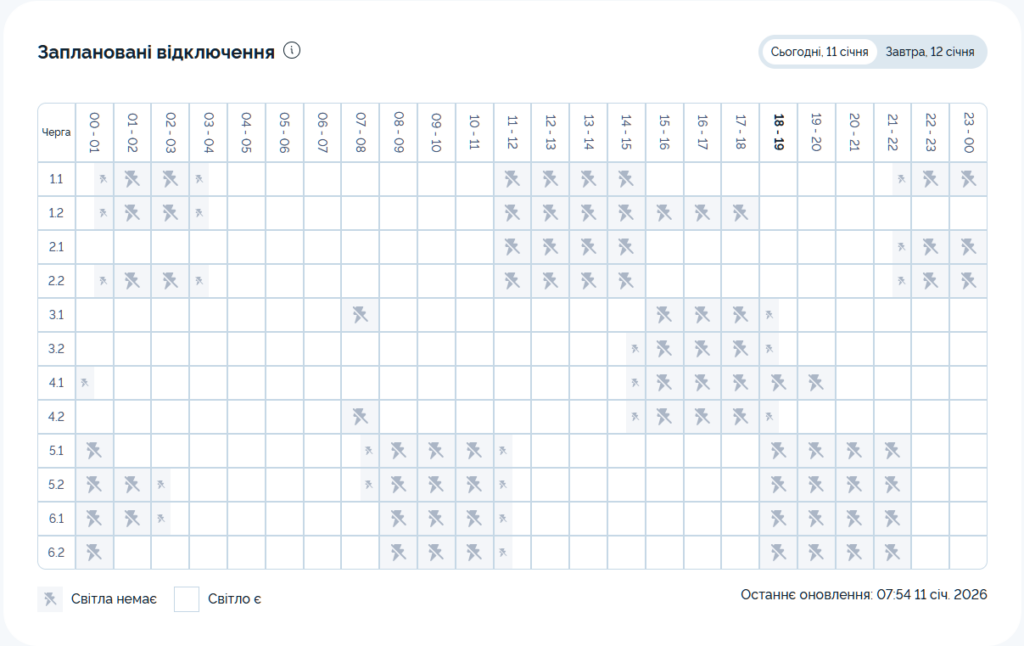Click outage icon for queue 5.1 at 00-01
The image size is (1024, 646).
click(x=95, y=451)
